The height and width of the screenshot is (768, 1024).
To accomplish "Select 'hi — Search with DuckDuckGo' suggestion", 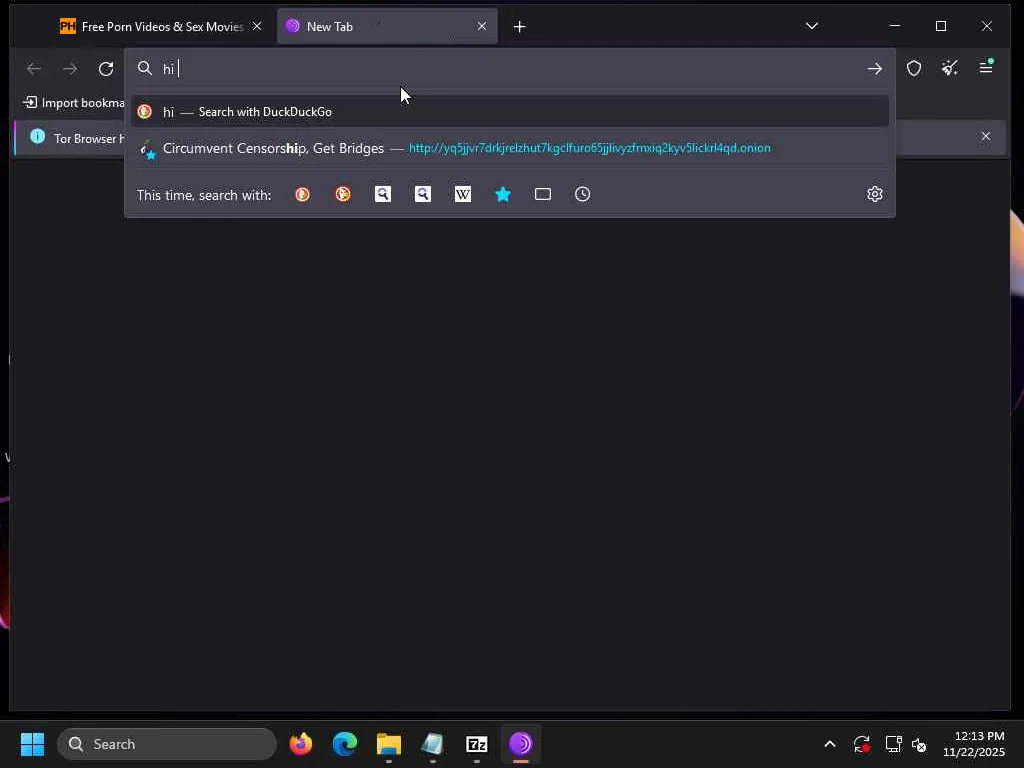I will pyautogui.click(x=509, y=112).
